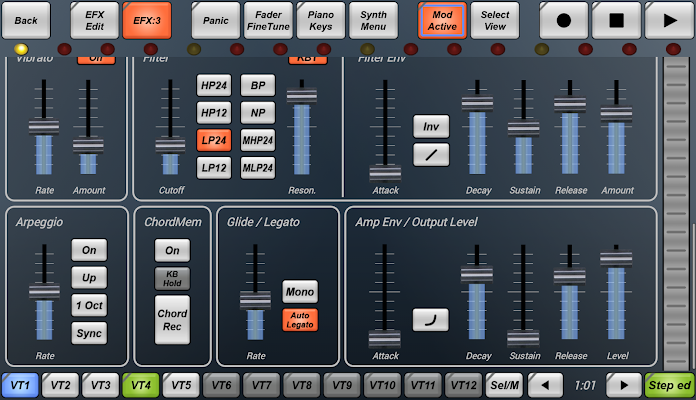
Task: Start playback with the Play button
Action: (669, 20)
